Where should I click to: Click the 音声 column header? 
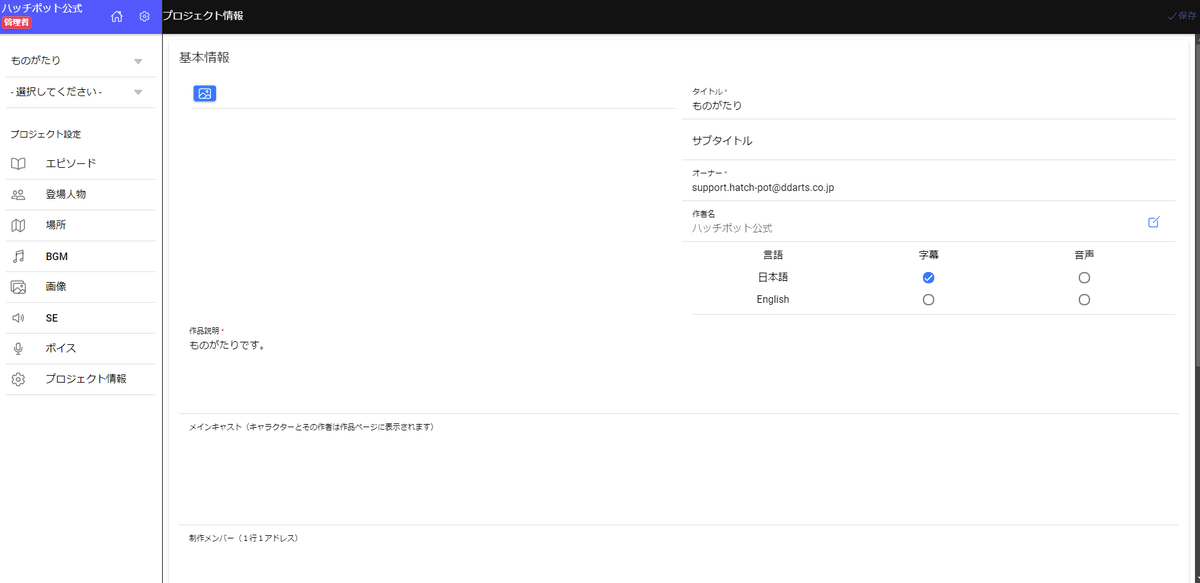pos(1084,255)
